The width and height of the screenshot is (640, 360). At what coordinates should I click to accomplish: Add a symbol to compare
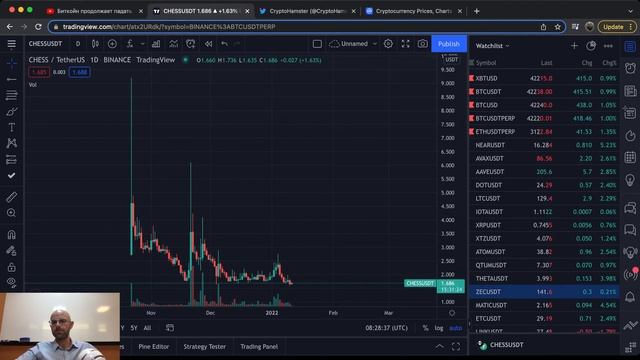pyautogui.click(x=112, y=44)
